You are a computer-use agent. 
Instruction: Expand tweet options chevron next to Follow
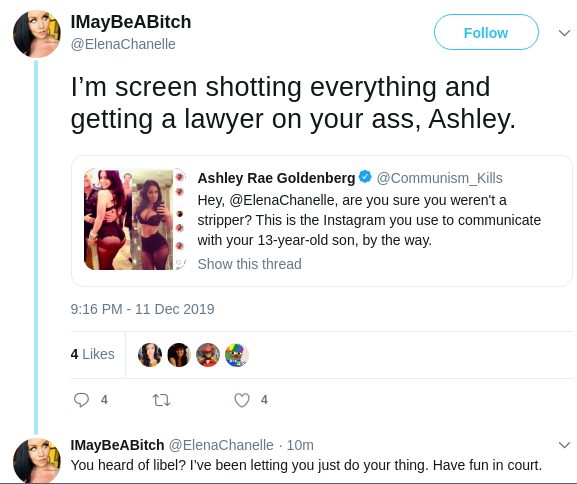pos(564,33)
